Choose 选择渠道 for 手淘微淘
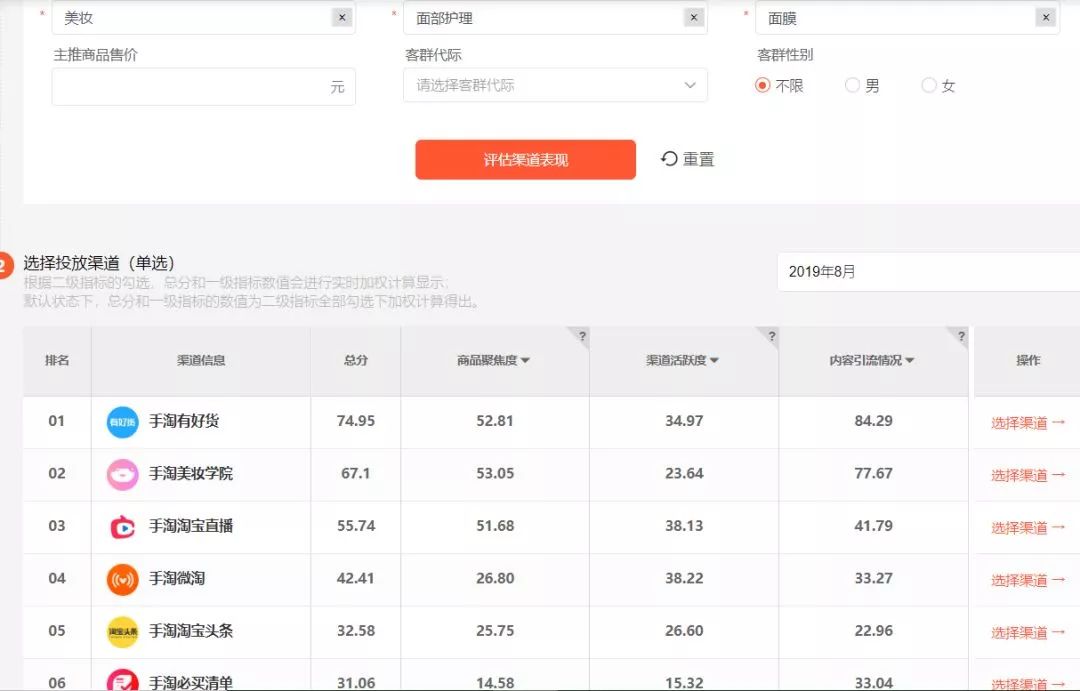Image resolution: width=1080 pixels, height=691 pixels. pyautogui.click(x=1028, y=579)
